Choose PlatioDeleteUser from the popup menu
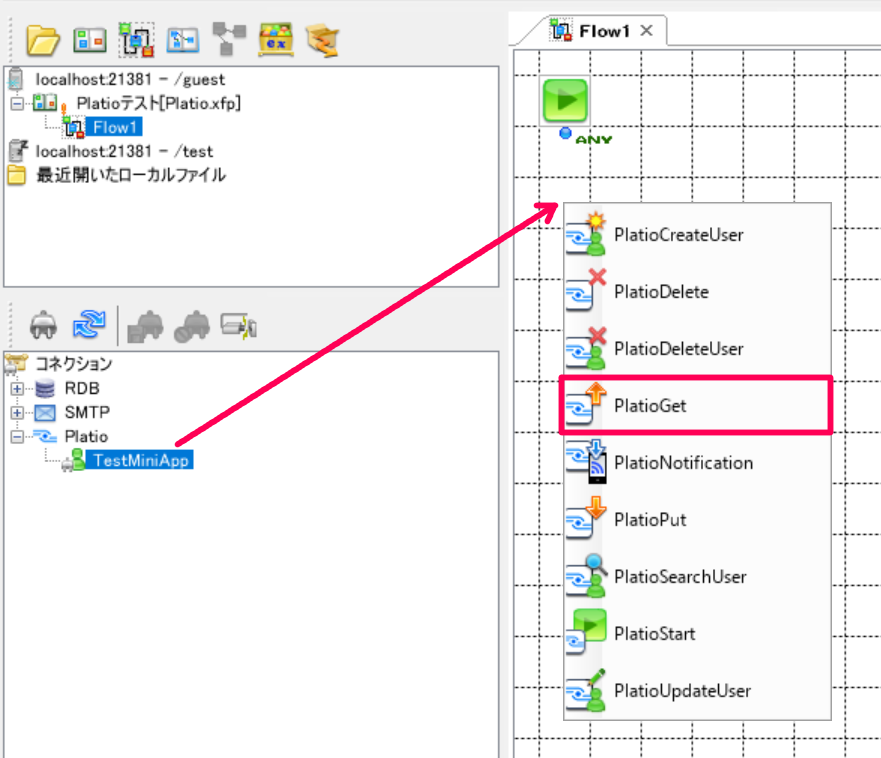The height and width of the screenshot is (758, 881). tap(697, 348)
